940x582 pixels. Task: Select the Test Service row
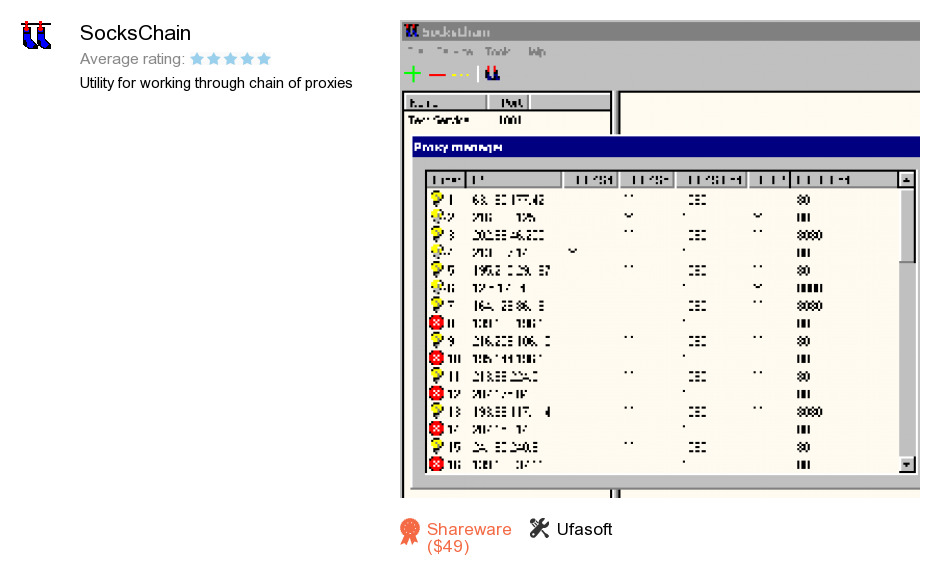507,120
